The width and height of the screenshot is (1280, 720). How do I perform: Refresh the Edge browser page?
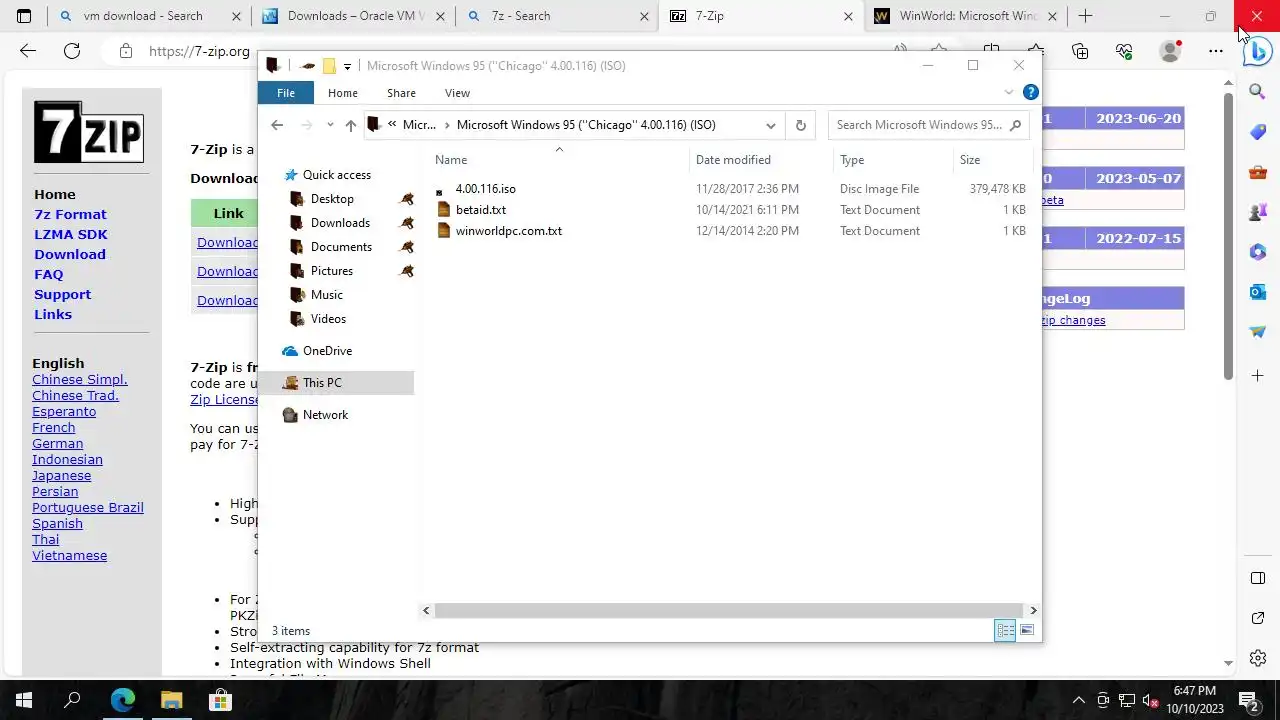tap(72, 51)
